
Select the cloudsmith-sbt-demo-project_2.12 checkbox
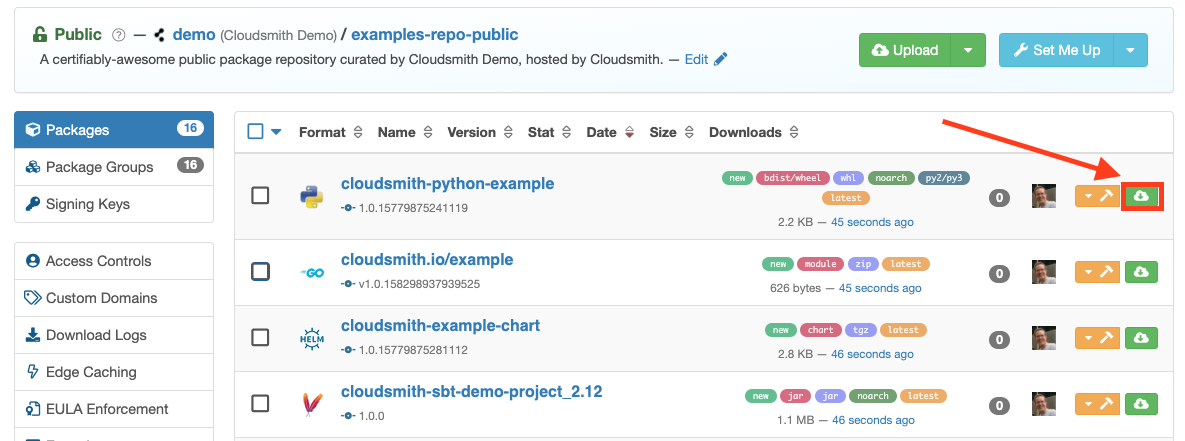tap(260, 403)
